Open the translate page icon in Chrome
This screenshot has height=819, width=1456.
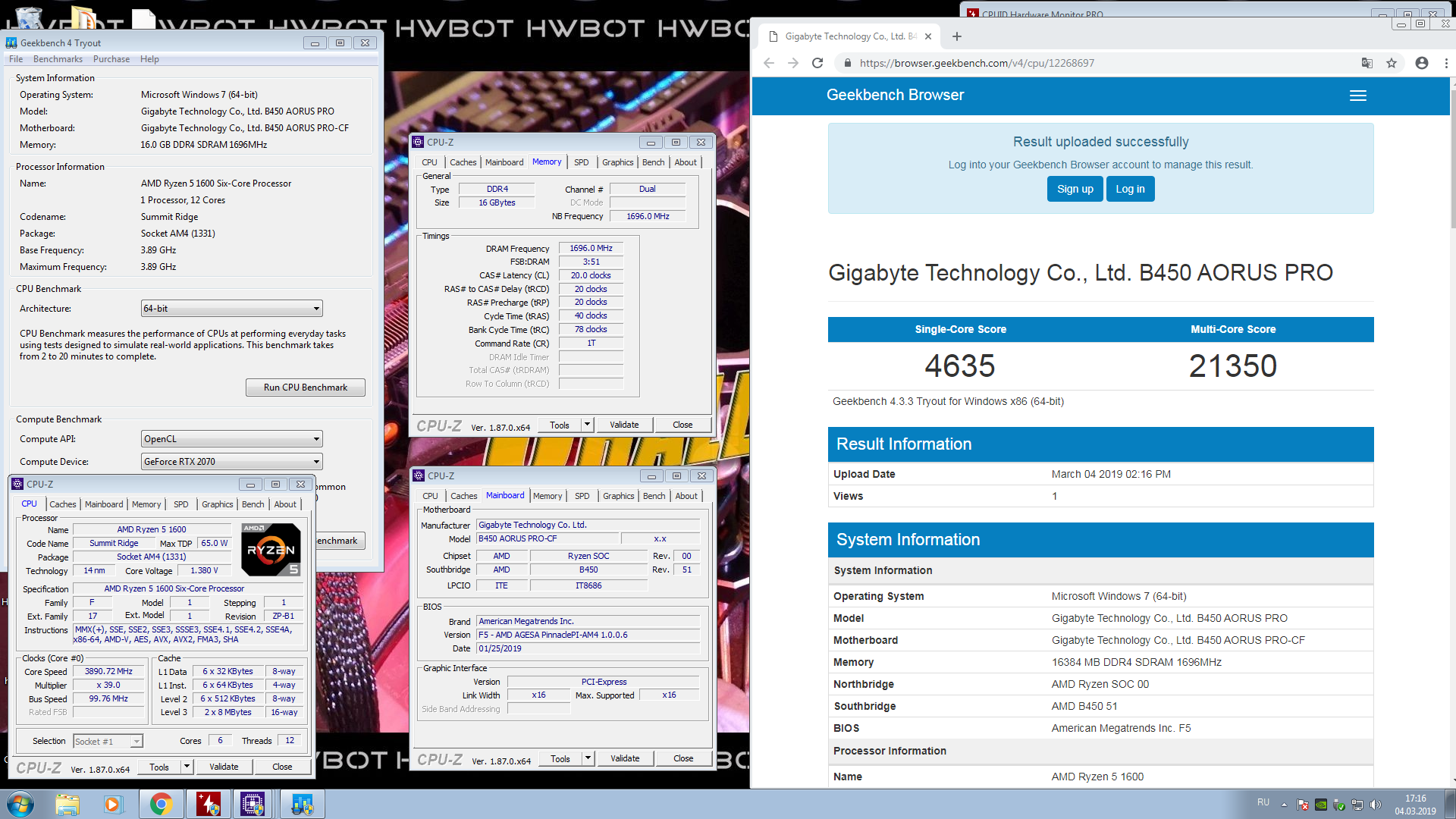pyautogui.click(x=1367, y=63)
